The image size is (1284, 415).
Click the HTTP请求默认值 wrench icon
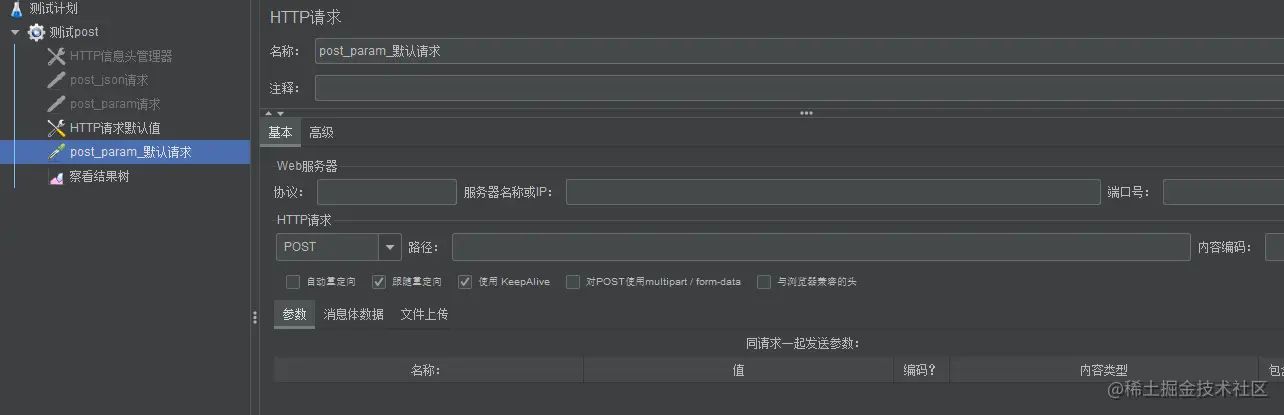[56, 128]
